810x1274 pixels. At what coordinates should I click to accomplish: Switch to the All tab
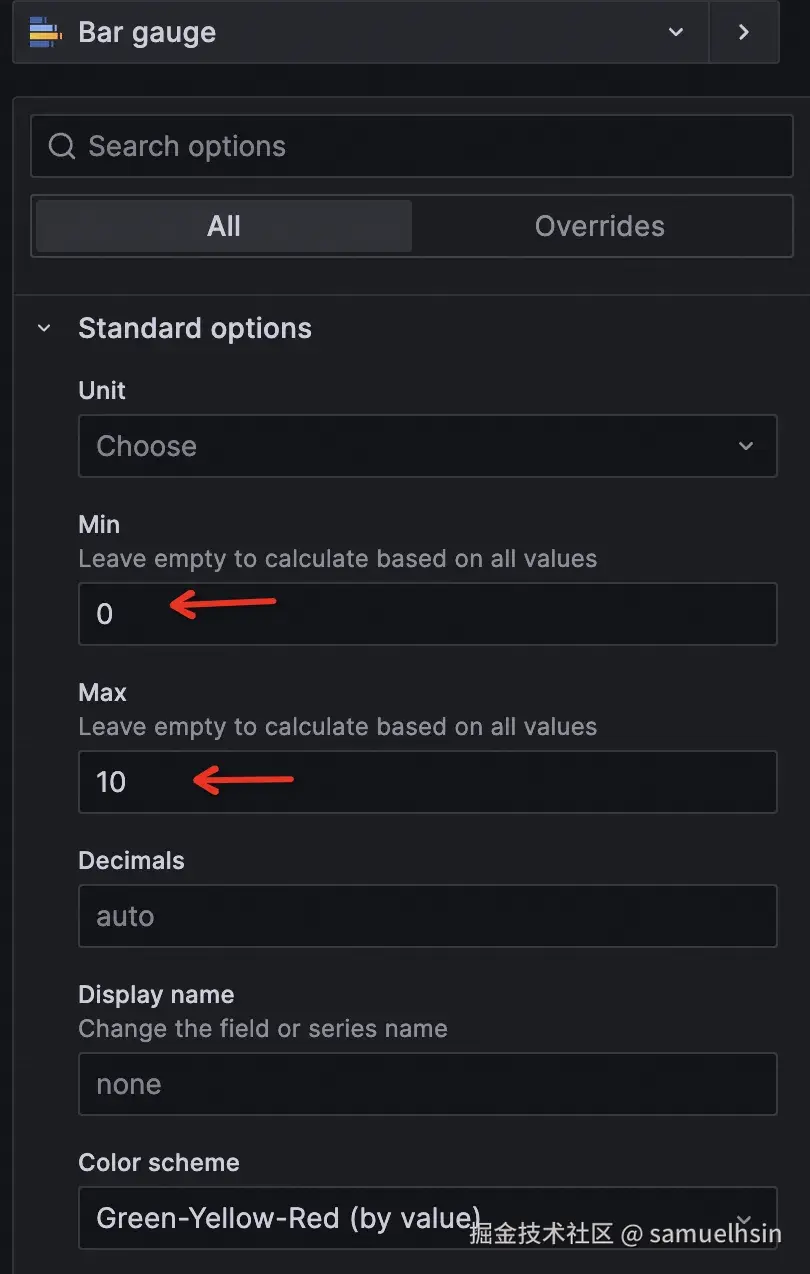pos(224,226)
